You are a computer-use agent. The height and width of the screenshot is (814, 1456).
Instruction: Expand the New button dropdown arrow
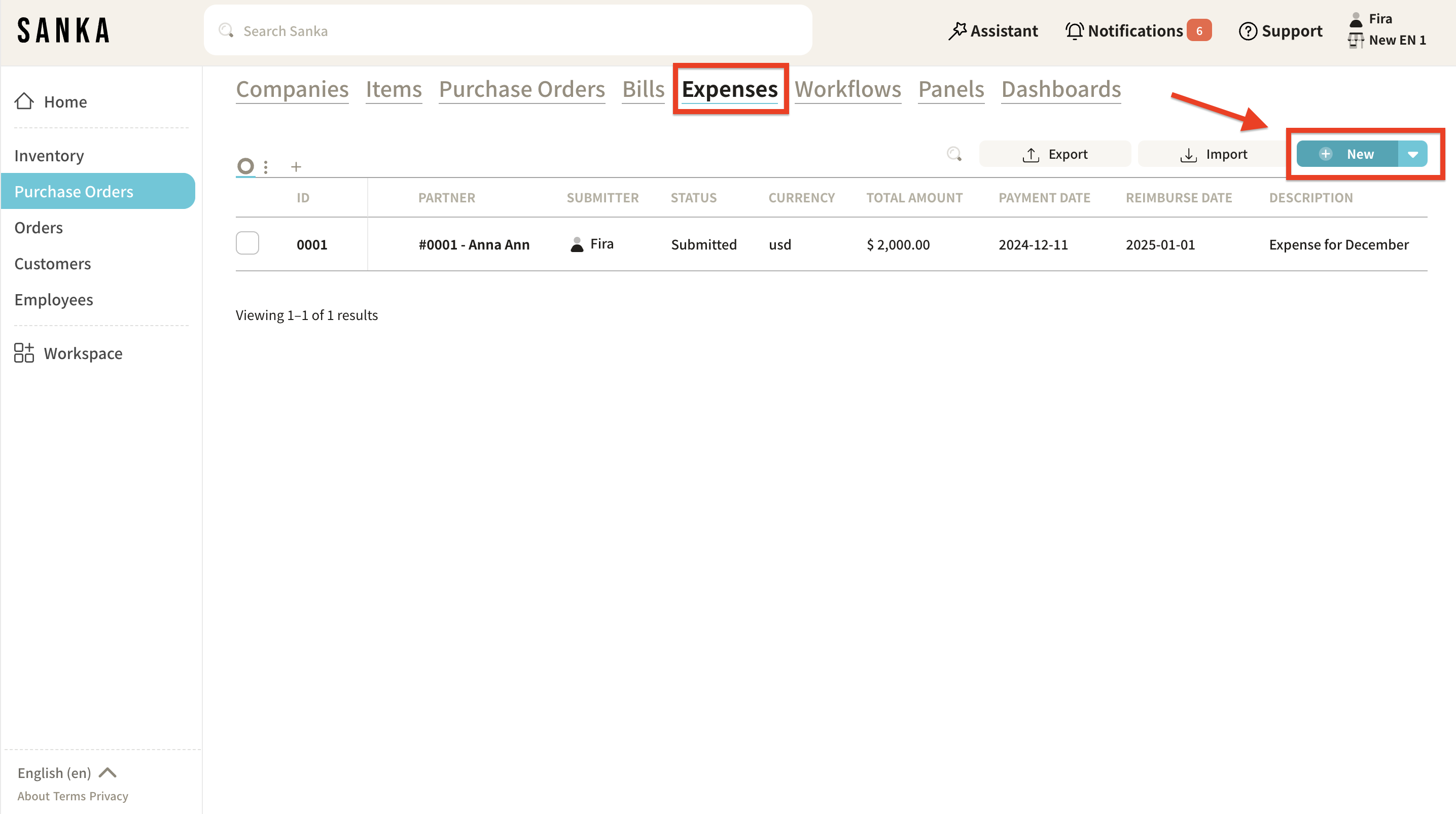[1412, 154]
